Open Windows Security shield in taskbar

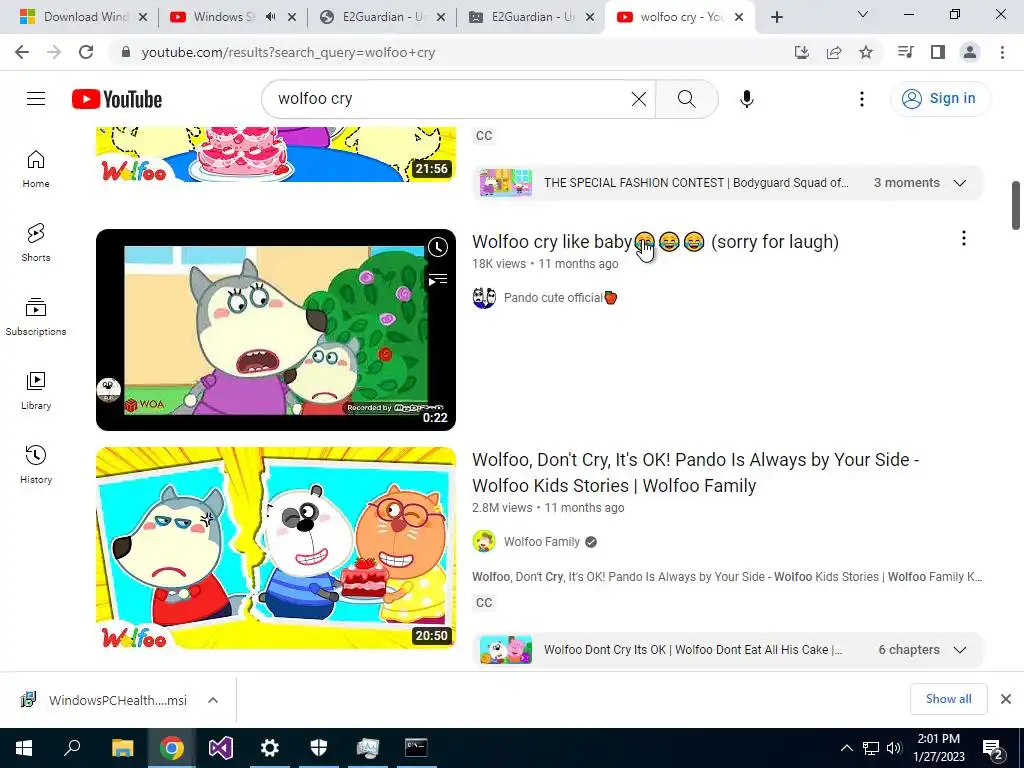(319, 748)
